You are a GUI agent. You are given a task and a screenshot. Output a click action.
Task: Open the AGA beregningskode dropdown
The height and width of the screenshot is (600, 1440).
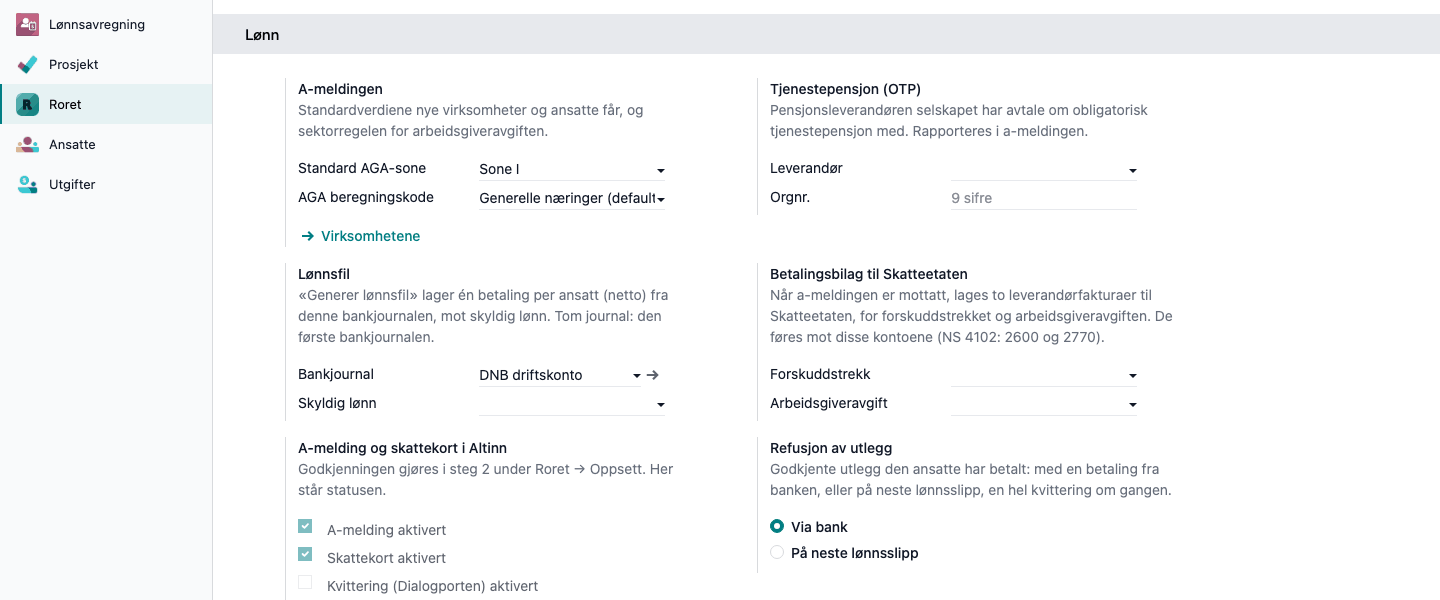(572, 199)
